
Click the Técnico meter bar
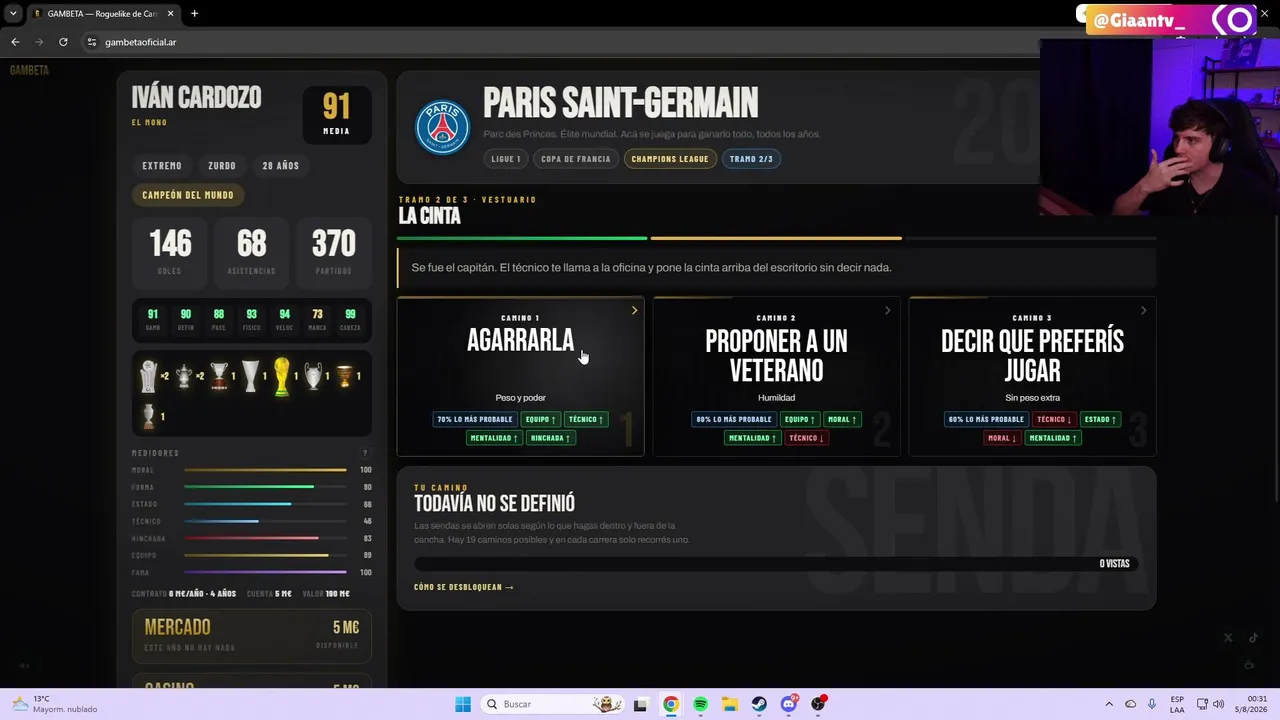(x=265, y=521)
